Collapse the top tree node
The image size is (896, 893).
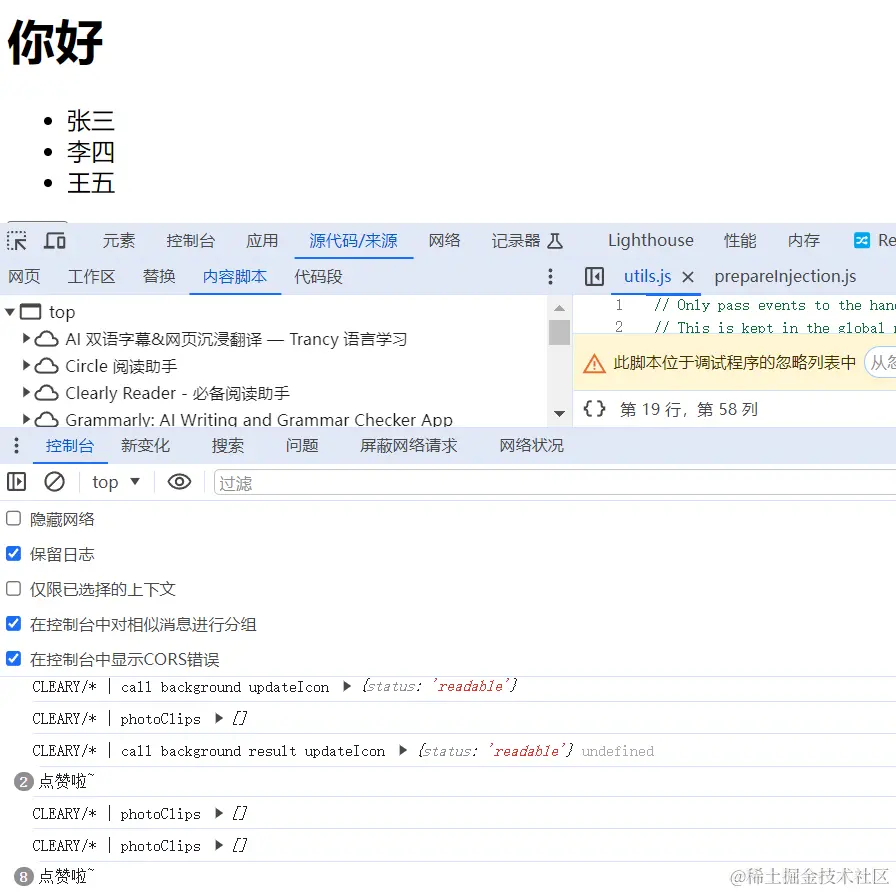[x=10, y=312]
